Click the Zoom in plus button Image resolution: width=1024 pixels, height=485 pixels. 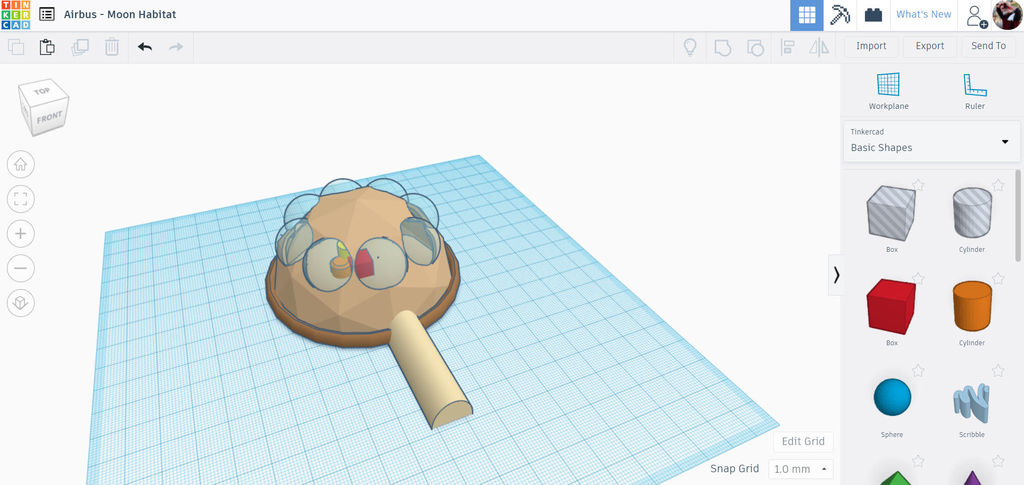(x=21, y=233)
